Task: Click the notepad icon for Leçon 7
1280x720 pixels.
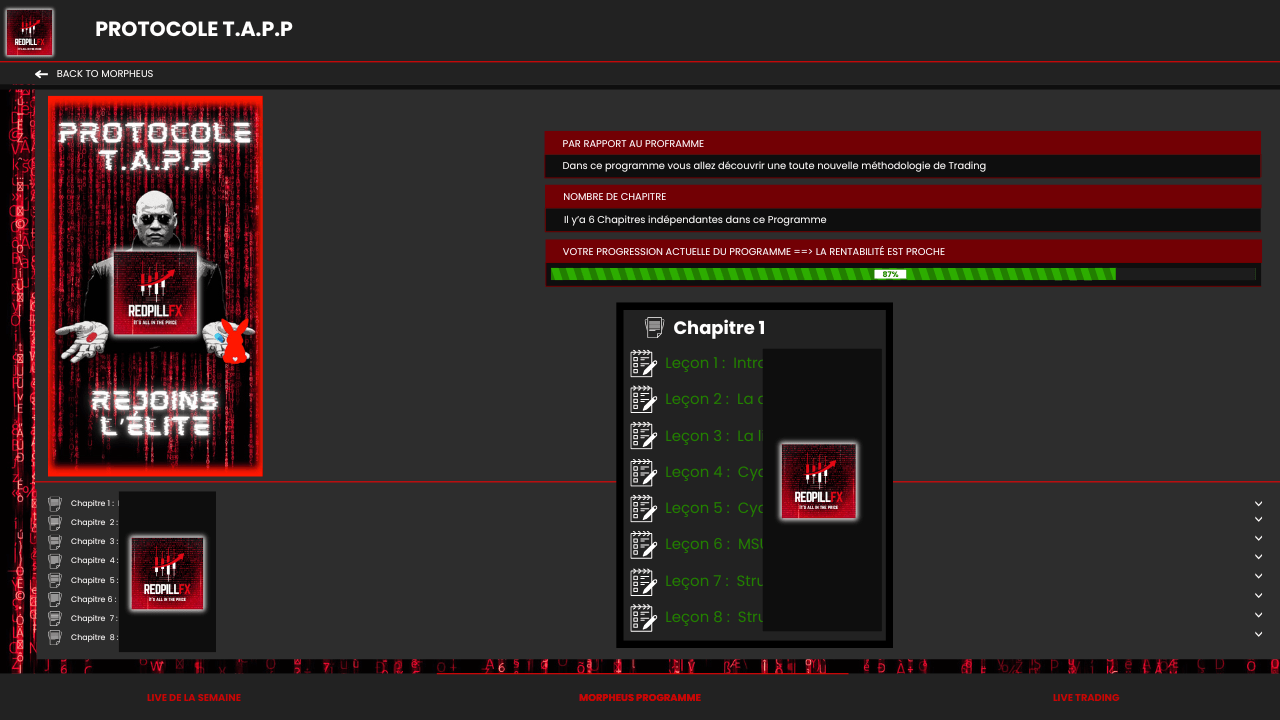Action: pos(643,581)
